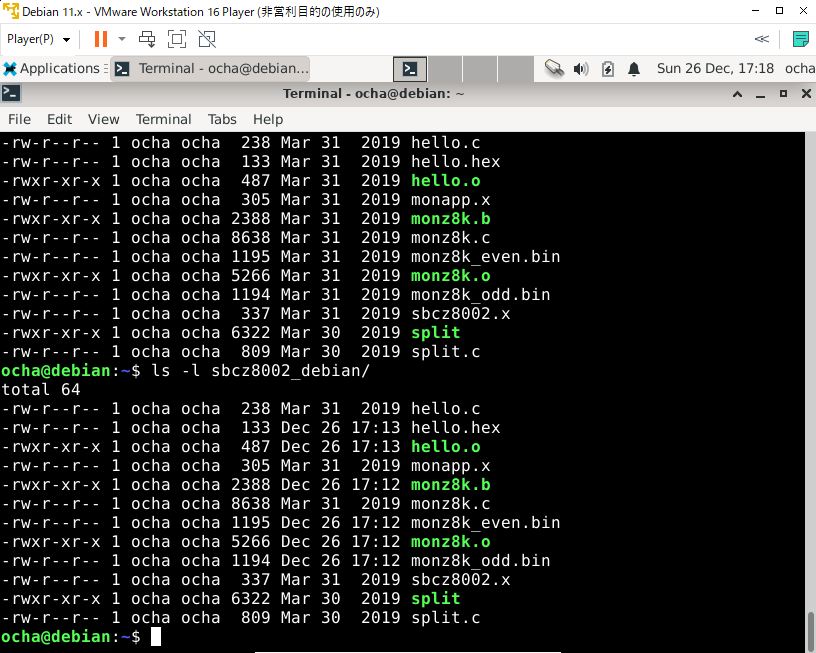The image size is (816, 653).
Task: Open the Help menu in Terminal
Action: (x=266, y=119)
